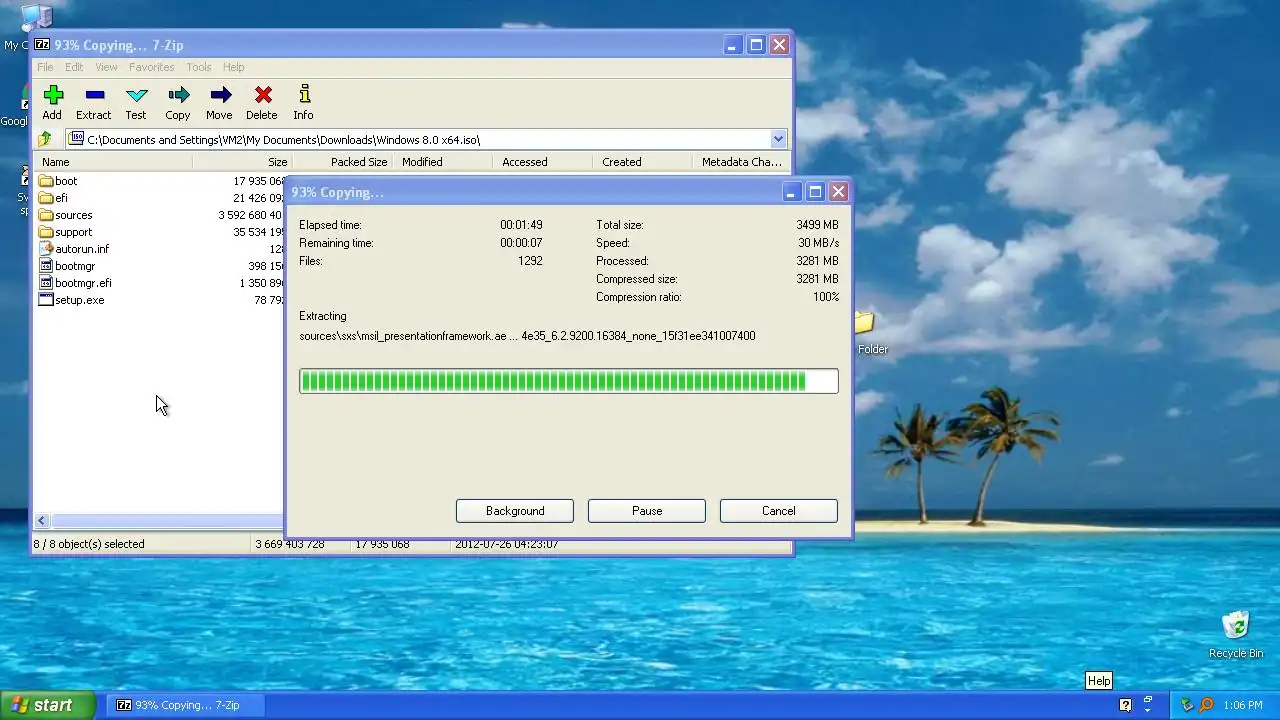Open the address path dropdown arrow

[778, 139]
